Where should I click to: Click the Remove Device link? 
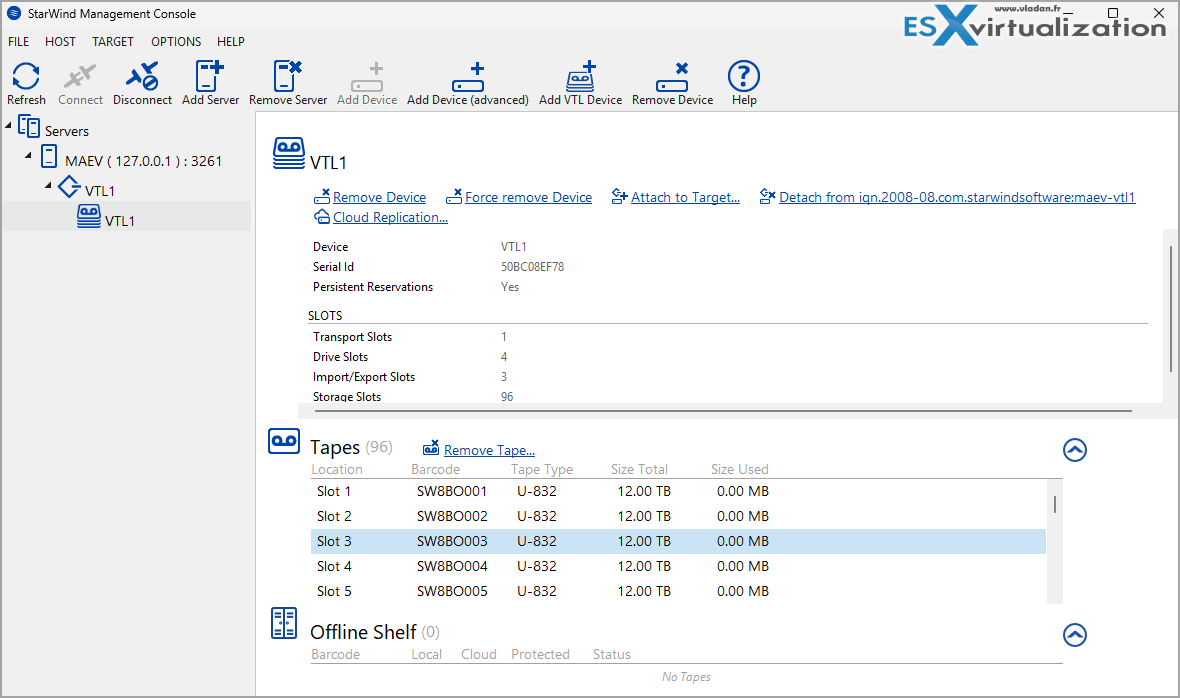(378, 196)
